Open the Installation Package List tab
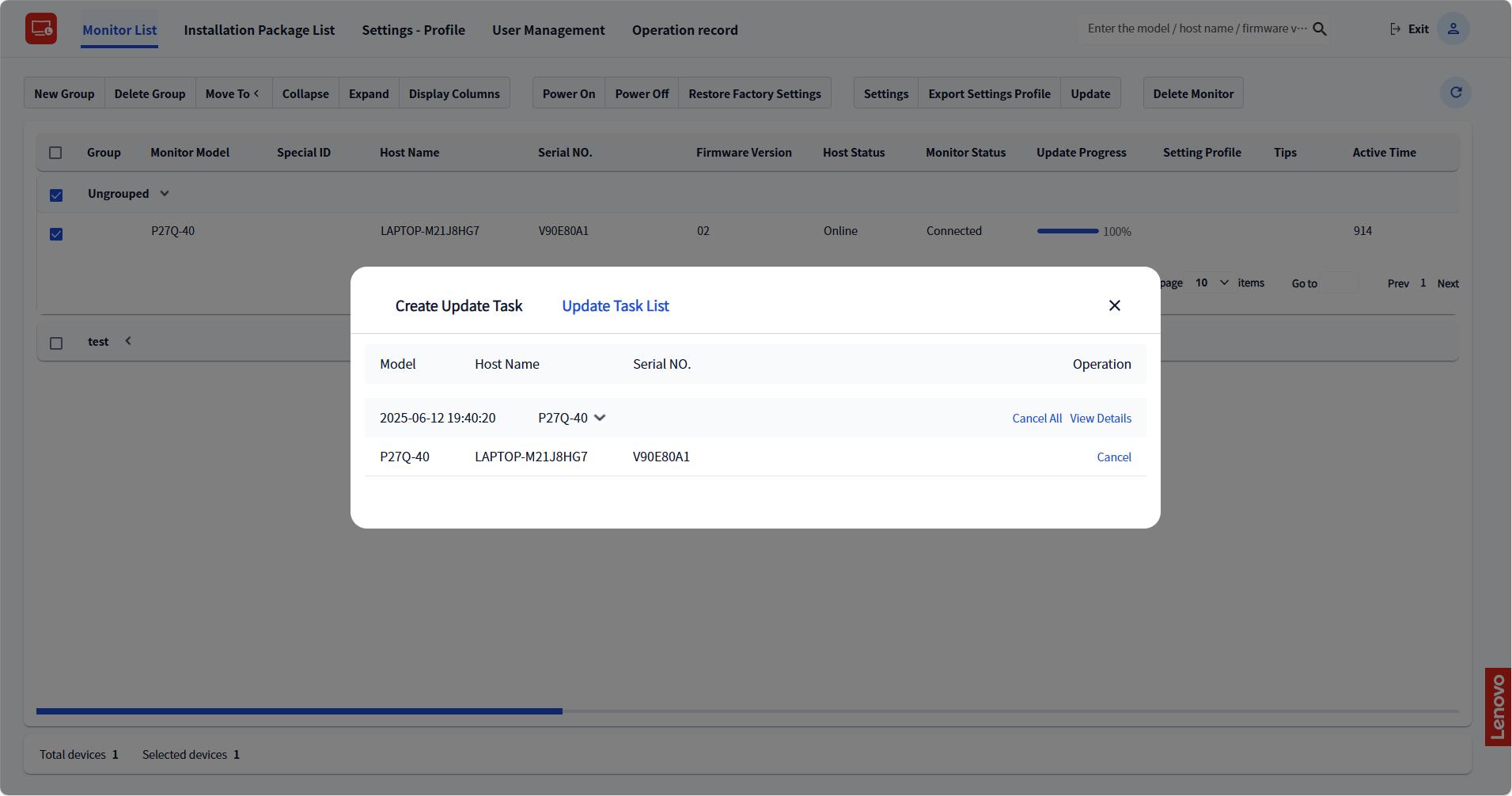The image size is (1512, 796). (259, 30)
